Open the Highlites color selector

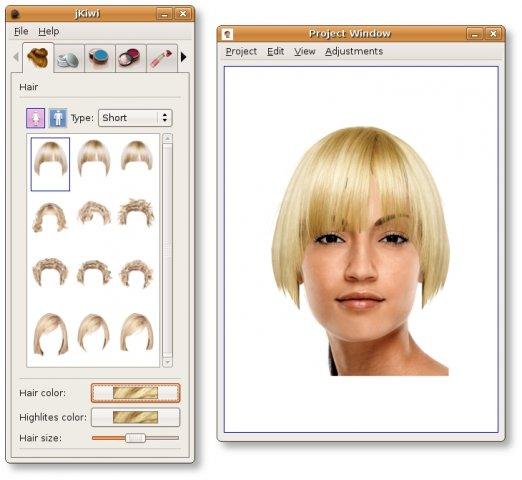click(135, 417)
